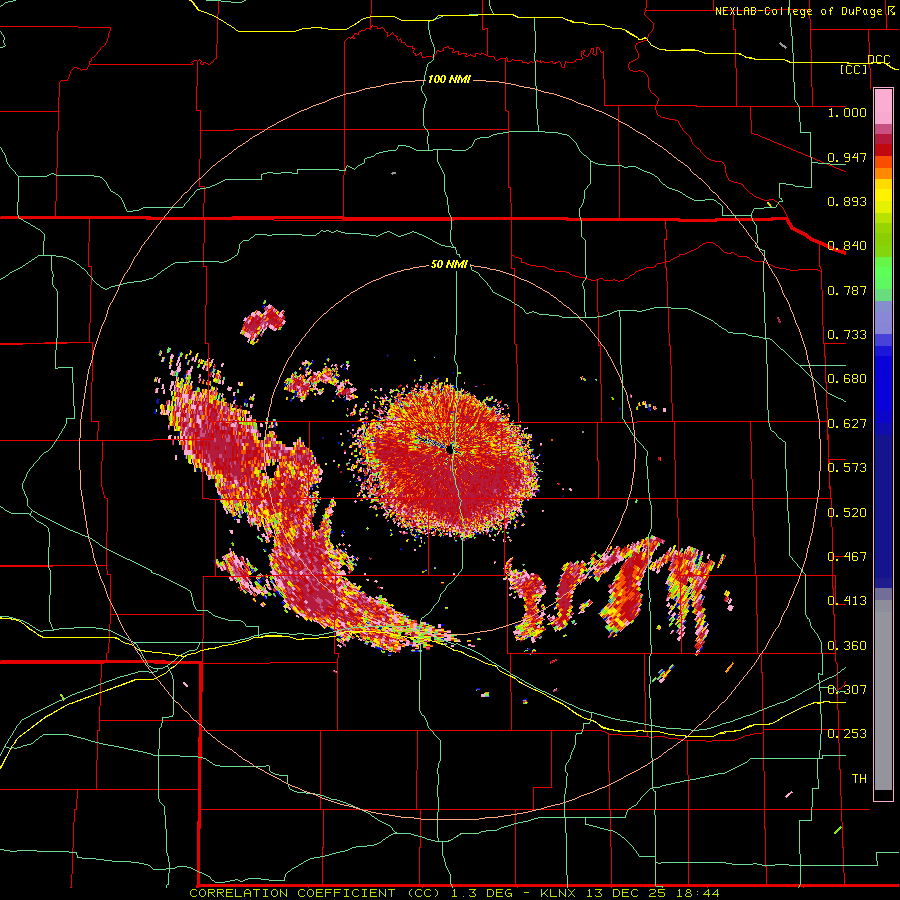Pick the pink top segment of color bar
Screen dimensions: 900x900
pos(883,107)
